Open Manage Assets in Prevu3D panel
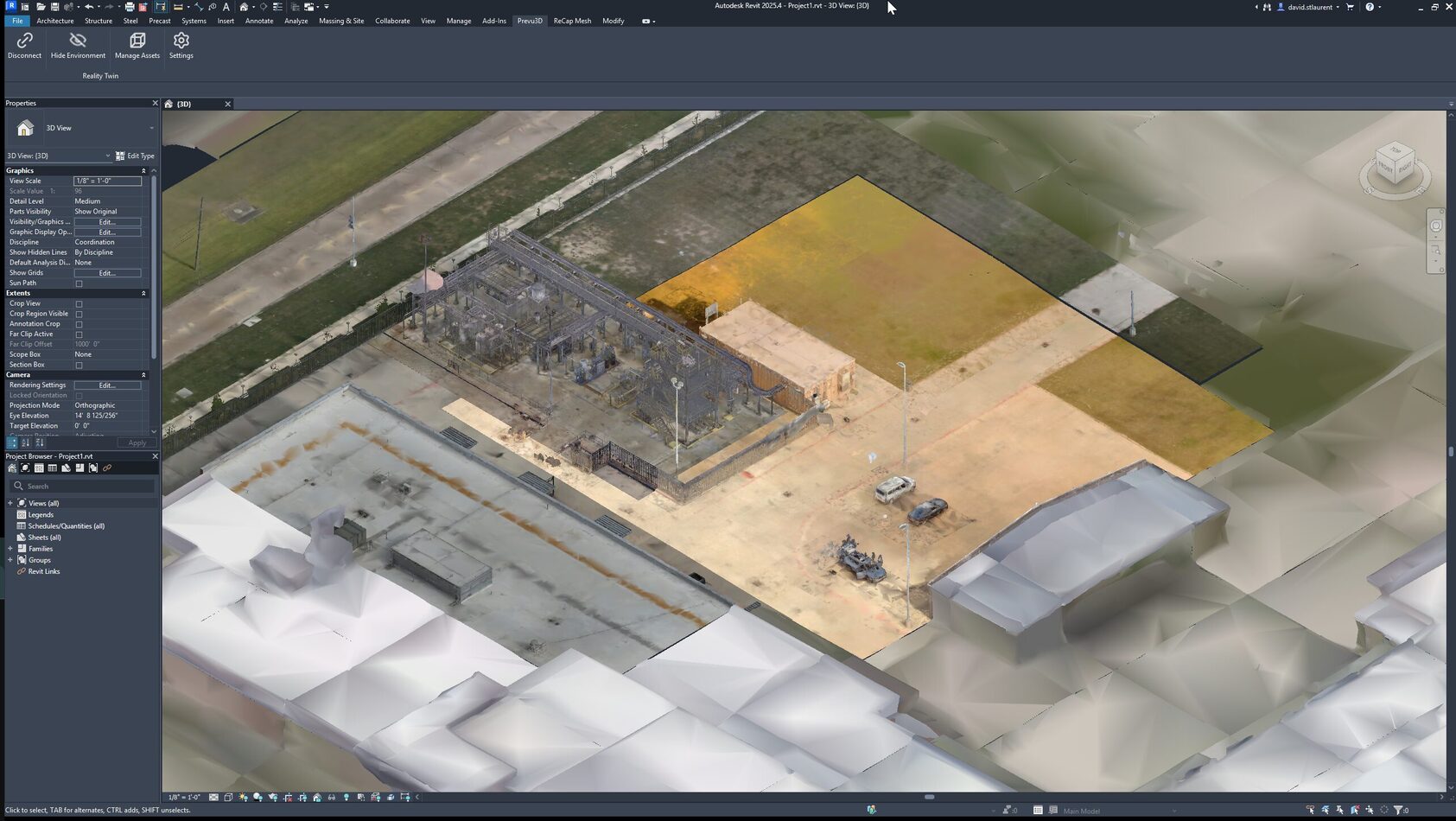Viewport: 1456px width, 821px height. (137, 43)
